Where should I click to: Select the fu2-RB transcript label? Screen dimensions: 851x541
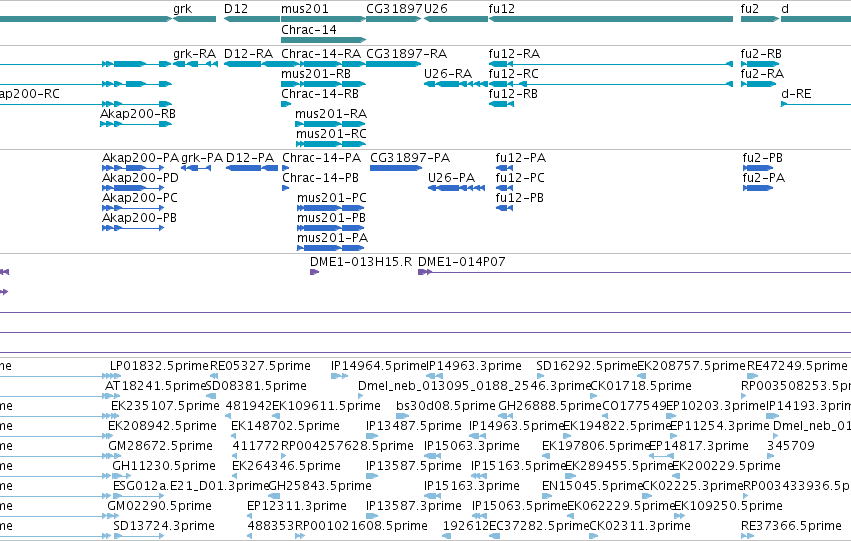click(761, 54)
